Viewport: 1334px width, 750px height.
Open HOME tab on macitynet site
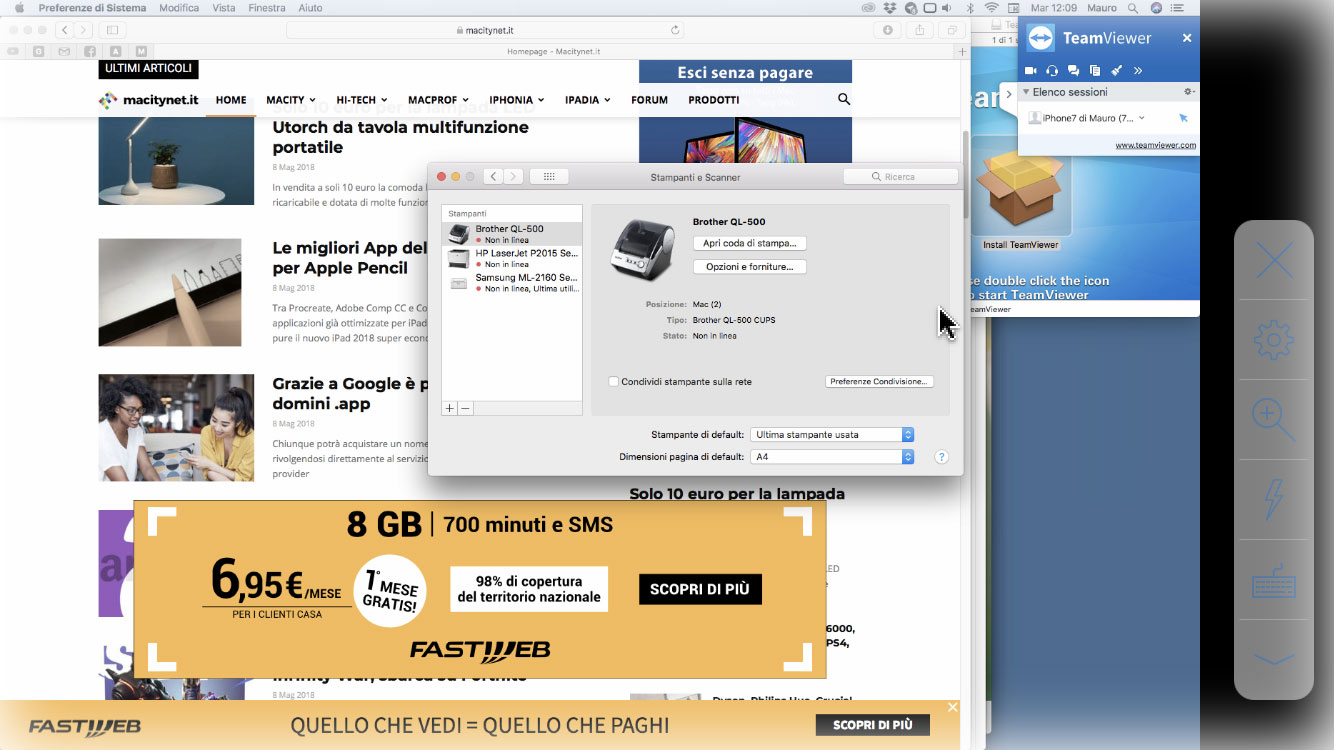click(x=231, y=100)
